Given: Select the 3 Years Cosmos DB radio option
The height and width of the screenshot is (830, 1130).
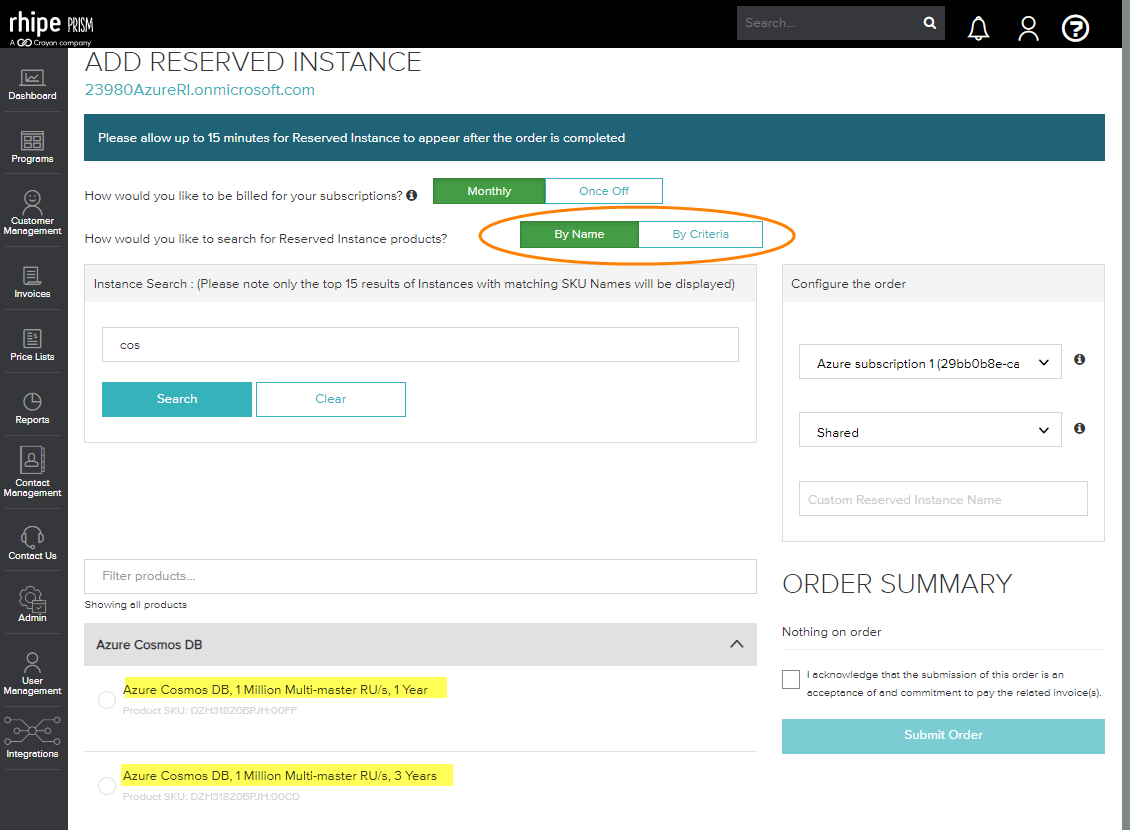Looking at the screenshot, I should [106, 786].
